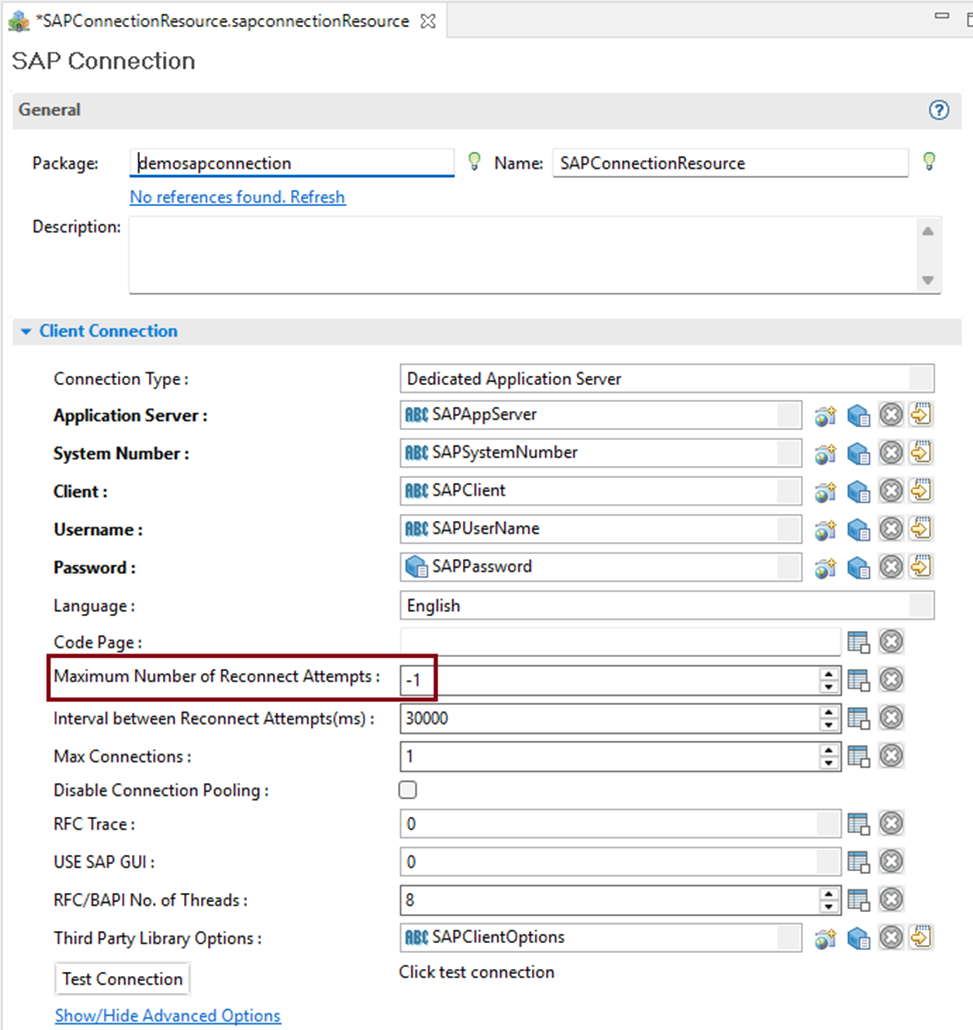The width and height of the screenshot is (973, 1030).
Task: Click the 'Click test connection' status text
Action: 477,972
